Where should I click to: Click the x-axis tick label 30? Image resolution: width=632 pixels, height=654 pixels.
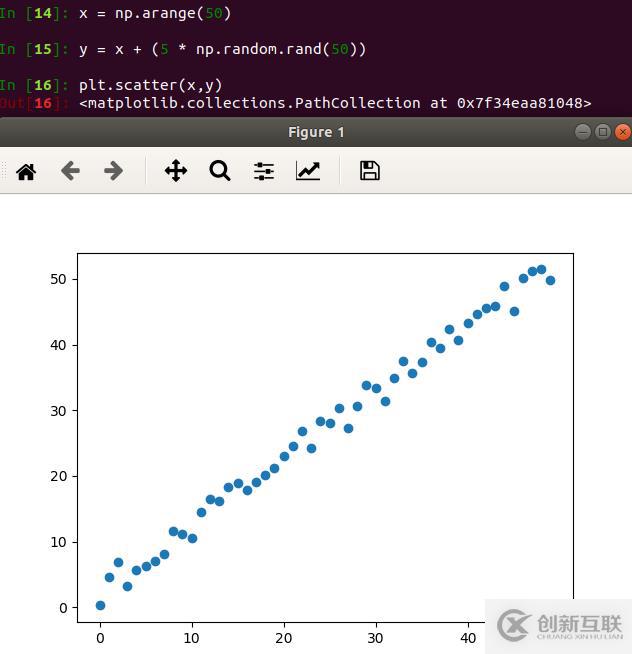click(x=375, y=638)
